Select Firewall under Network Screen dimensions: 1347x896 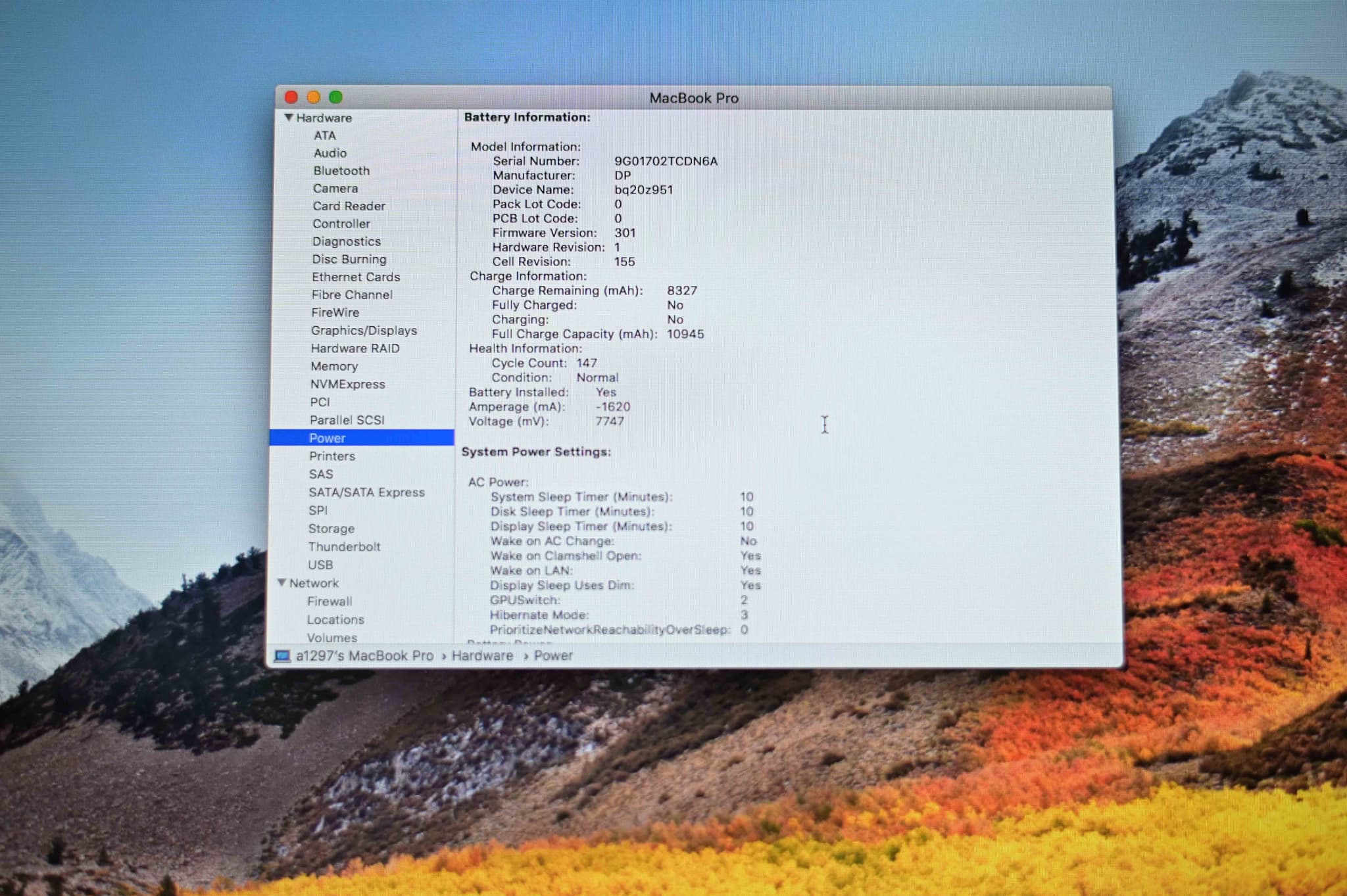click(330, 601)
